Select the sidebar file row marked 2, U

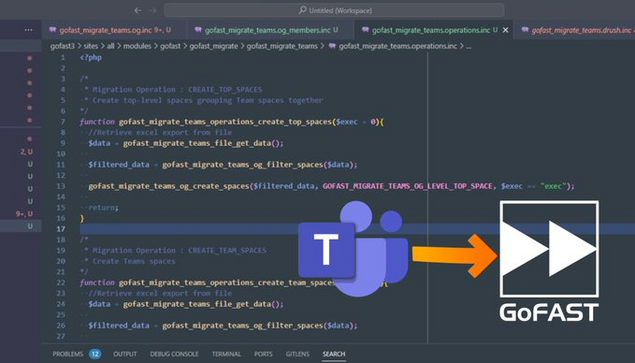click(21, 152)
